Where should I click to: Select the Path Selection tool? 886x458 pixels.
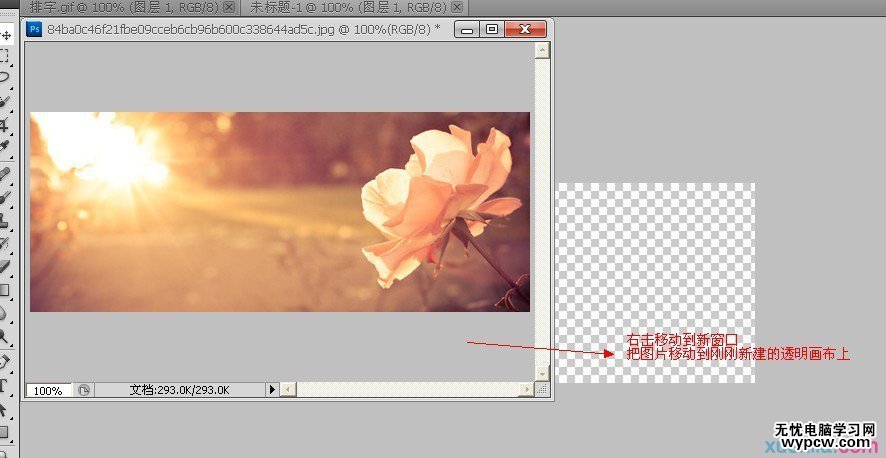tap(5, 409)
